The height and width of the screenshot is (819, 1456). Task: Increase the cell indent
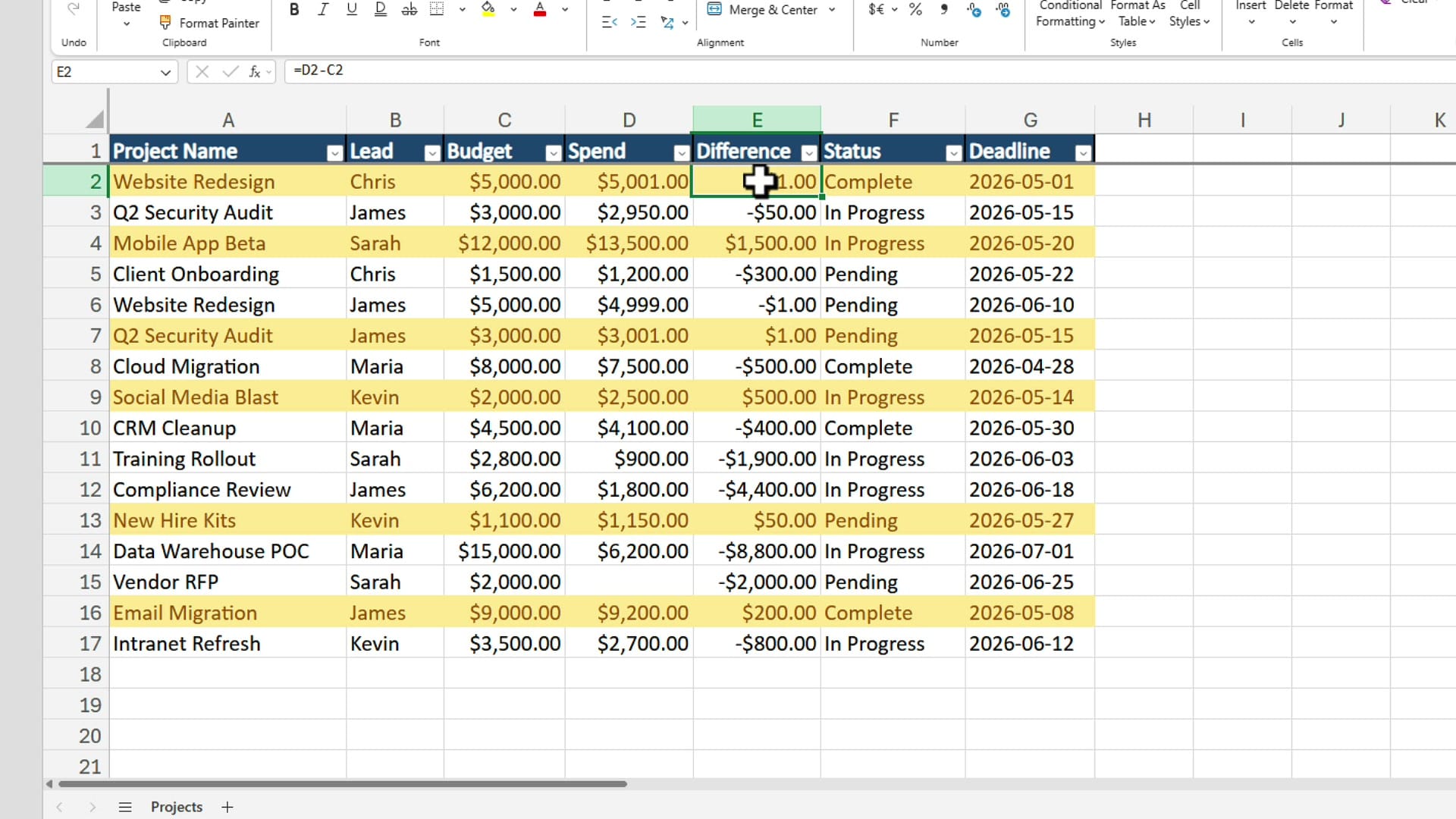639,23
